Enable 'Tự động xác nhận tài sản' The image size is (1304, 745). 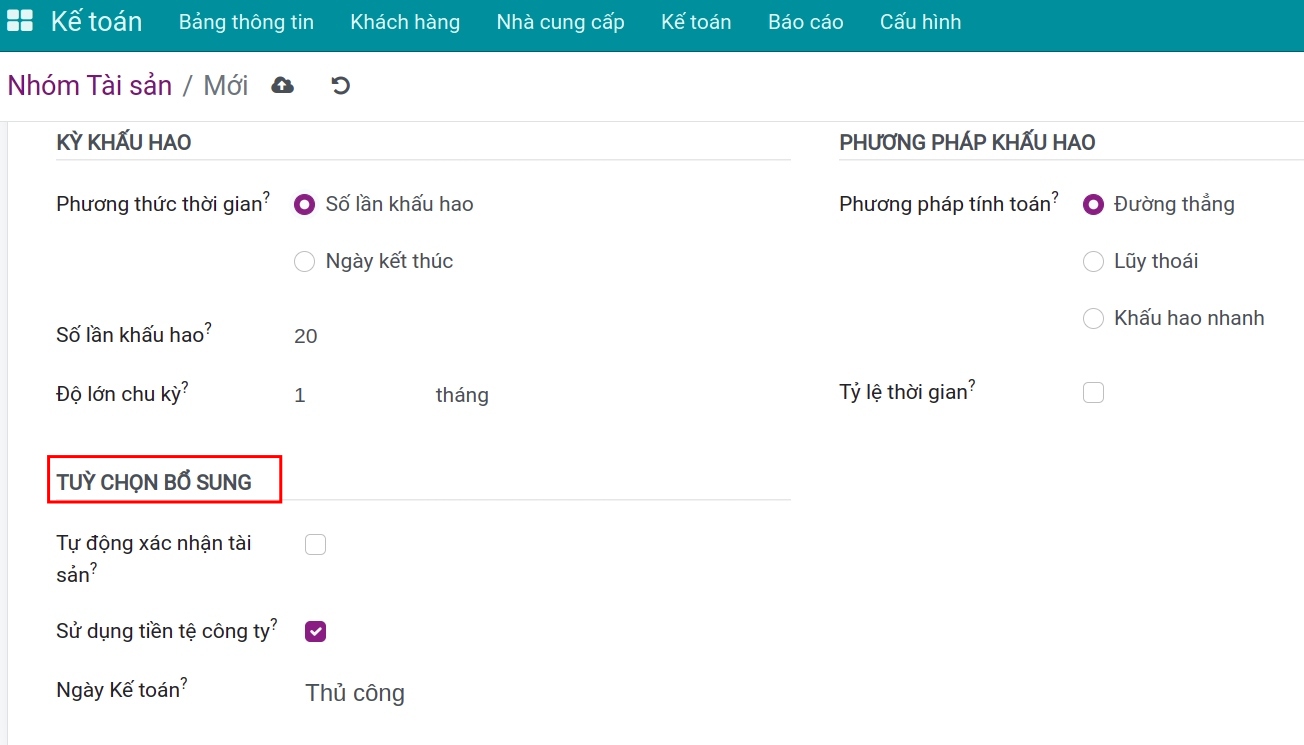315,543
